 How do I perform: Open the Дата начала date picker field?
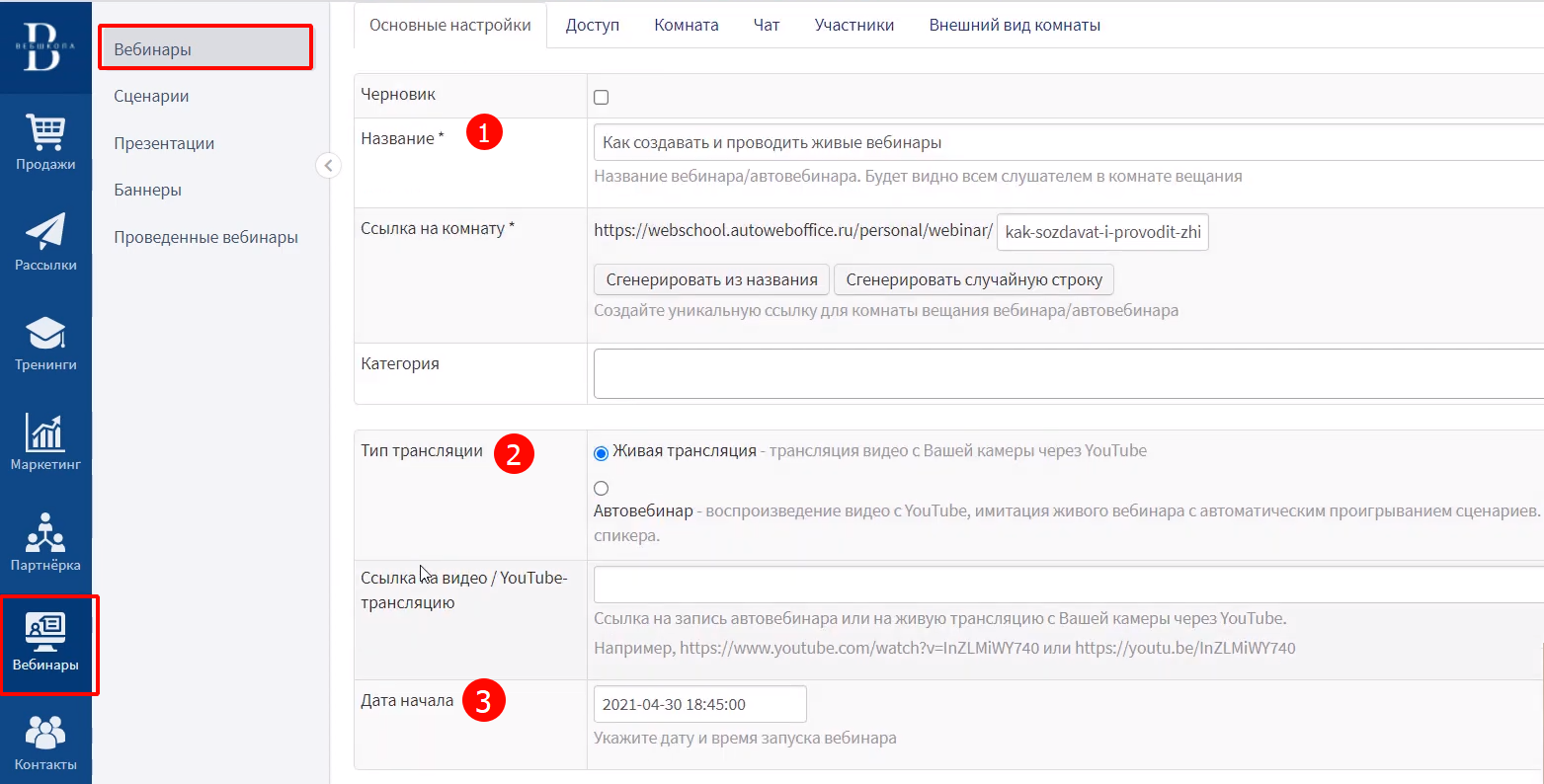(699, 704)
